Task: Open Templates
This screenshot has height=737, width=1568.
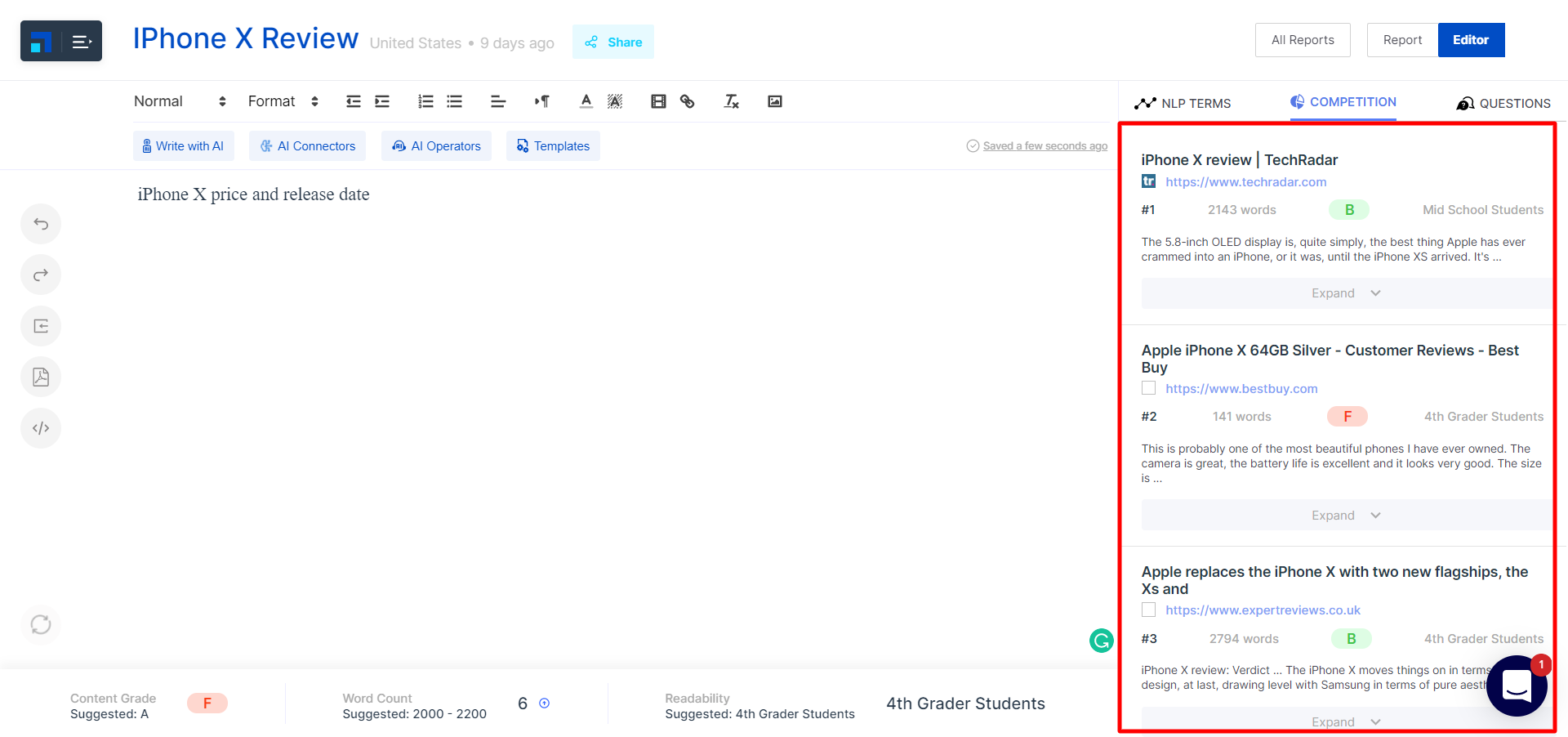Action: 553,146
